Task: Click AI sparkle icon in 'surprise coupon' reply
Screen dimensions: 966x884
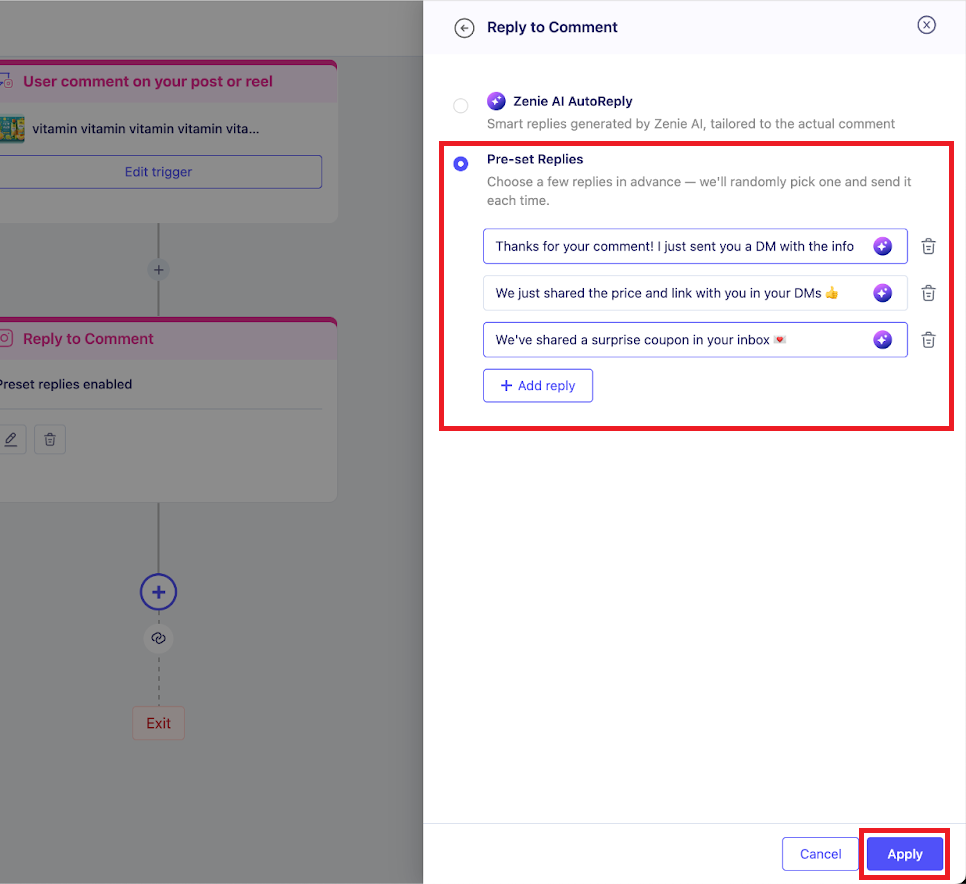Action: click(x=882, y=340)
